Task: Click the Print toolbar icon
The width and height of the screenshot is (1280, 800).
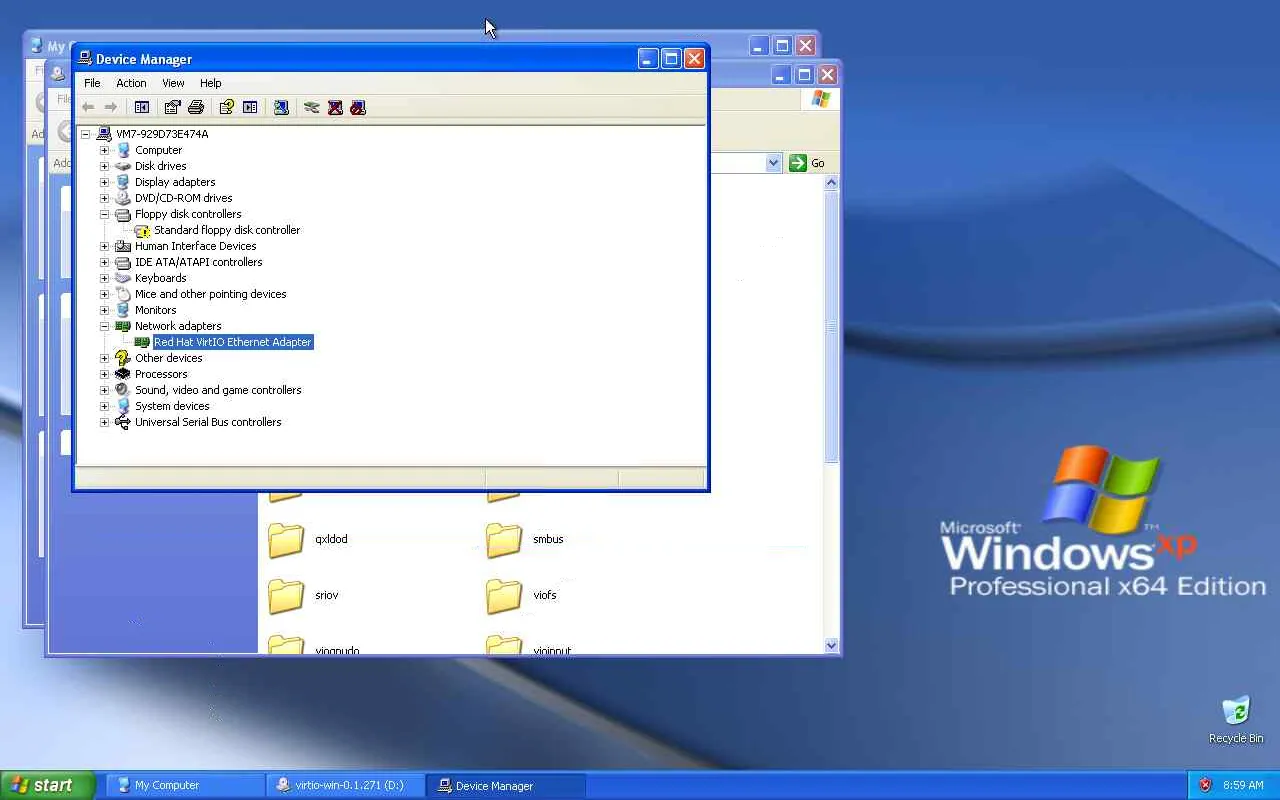Action: pyautogui.click(x=196, y=107)
